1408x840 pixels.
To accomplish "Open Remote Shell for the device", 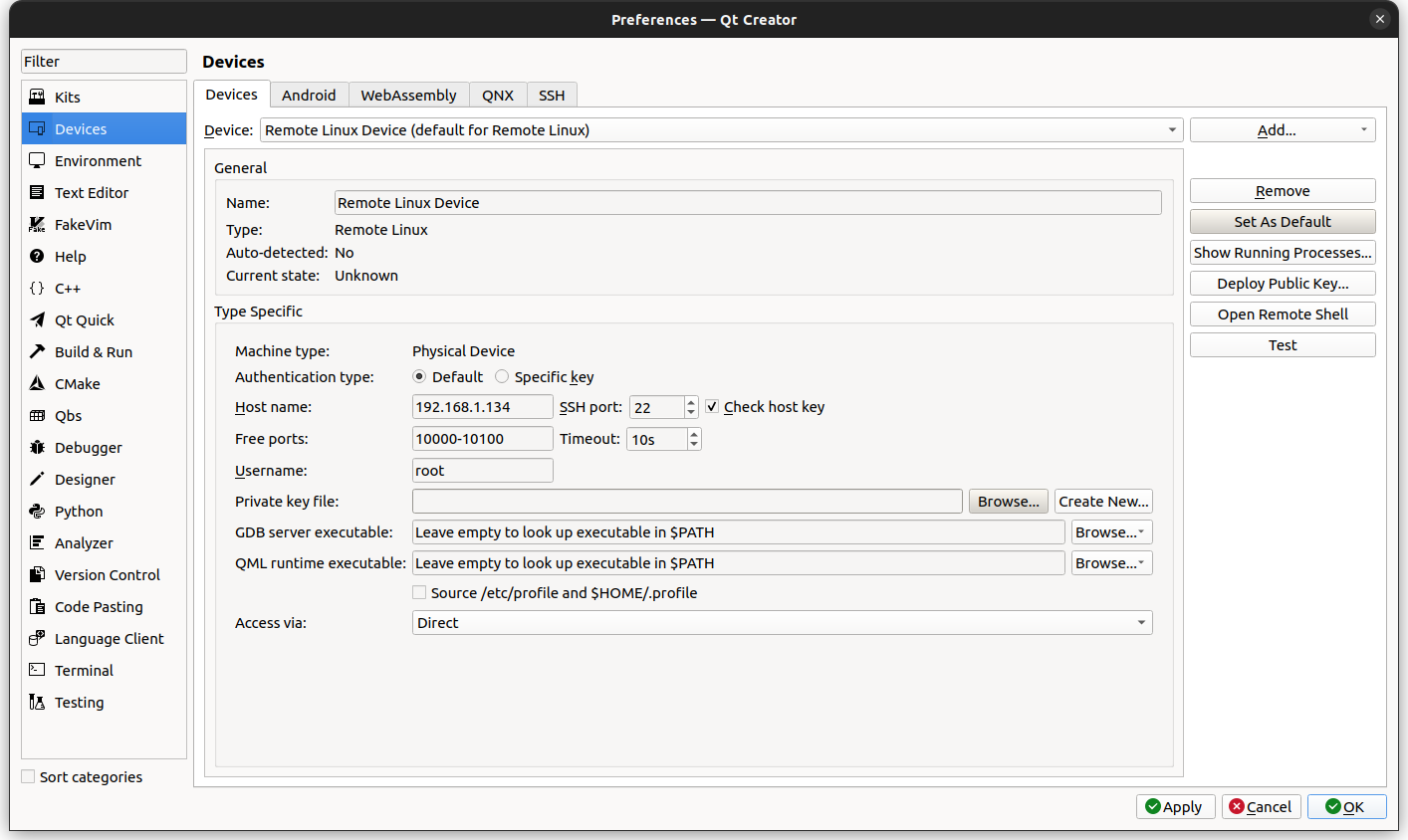I will point(1282,314).
